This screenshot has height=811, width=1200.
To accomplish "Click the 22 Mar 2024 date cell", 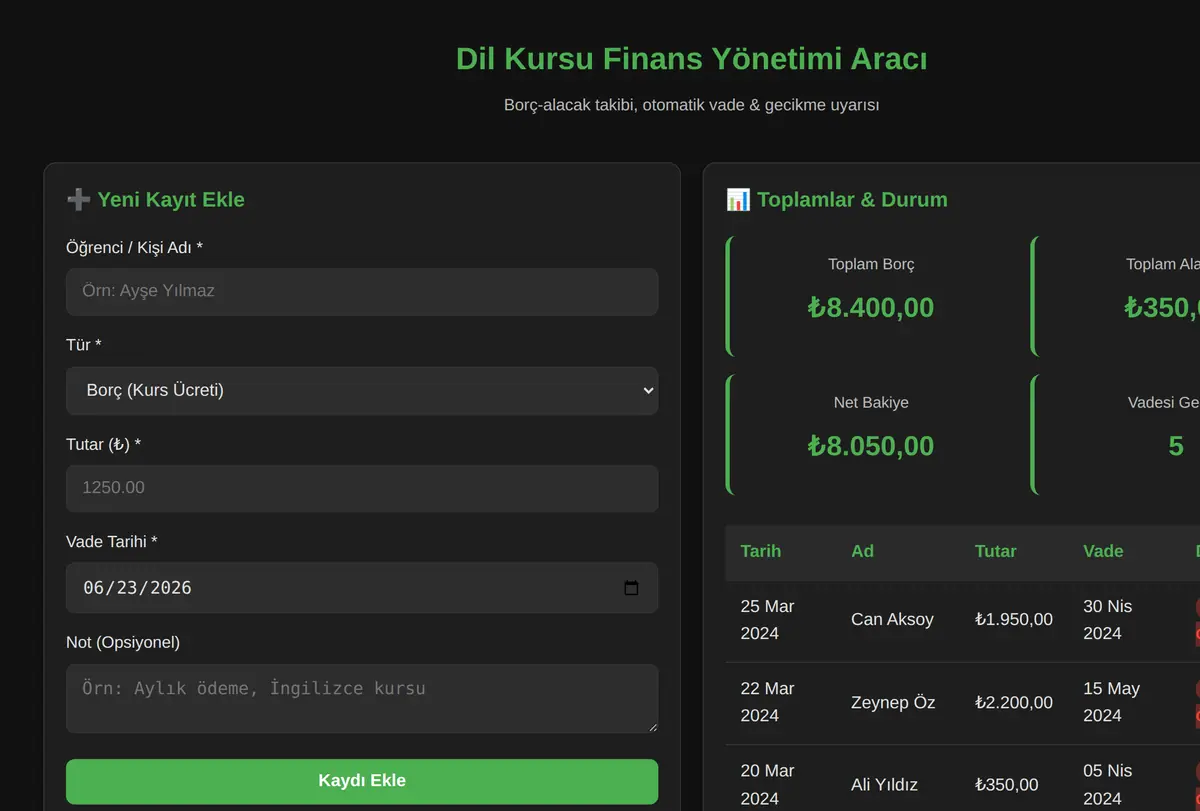I will coord(767,702).
